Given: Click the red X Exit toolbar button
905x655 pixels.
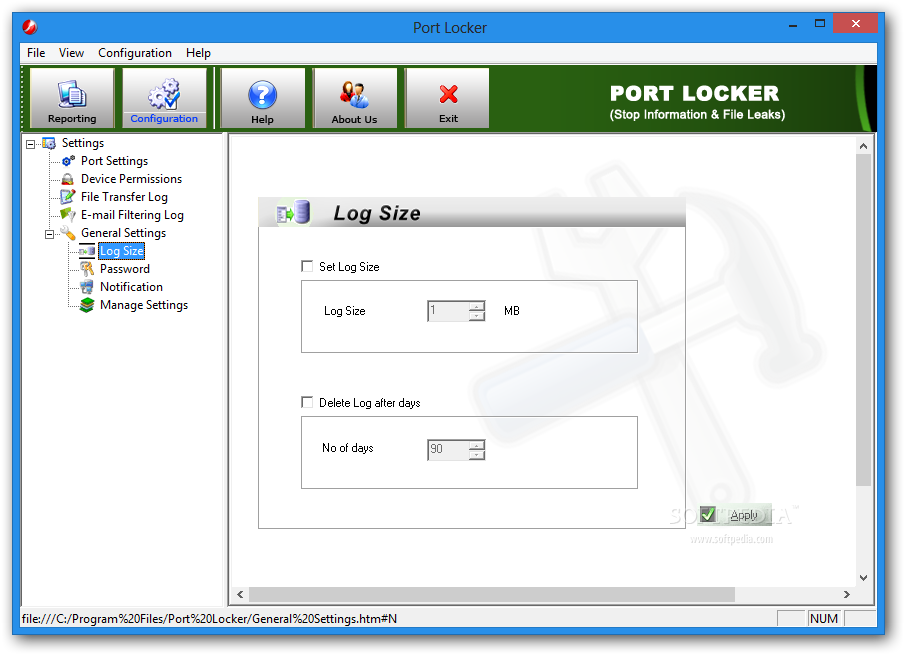Looking at the screenshot, I should (447, 98).
